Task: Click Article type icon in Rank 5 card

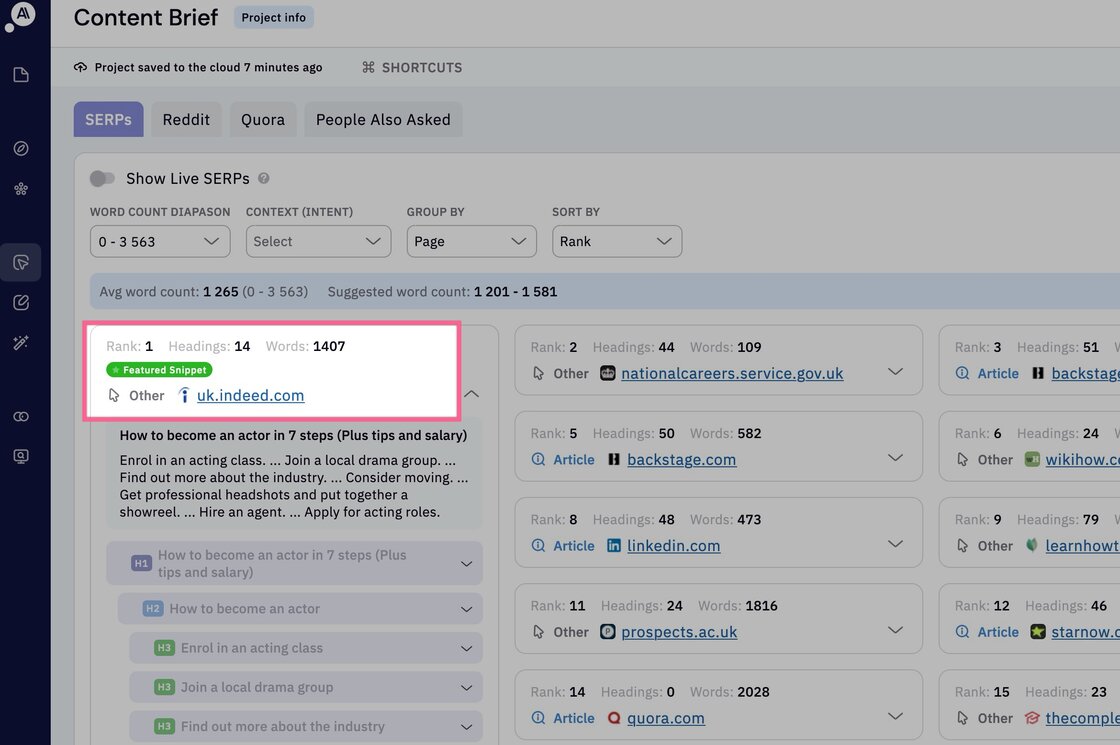Action: [539, 459]
